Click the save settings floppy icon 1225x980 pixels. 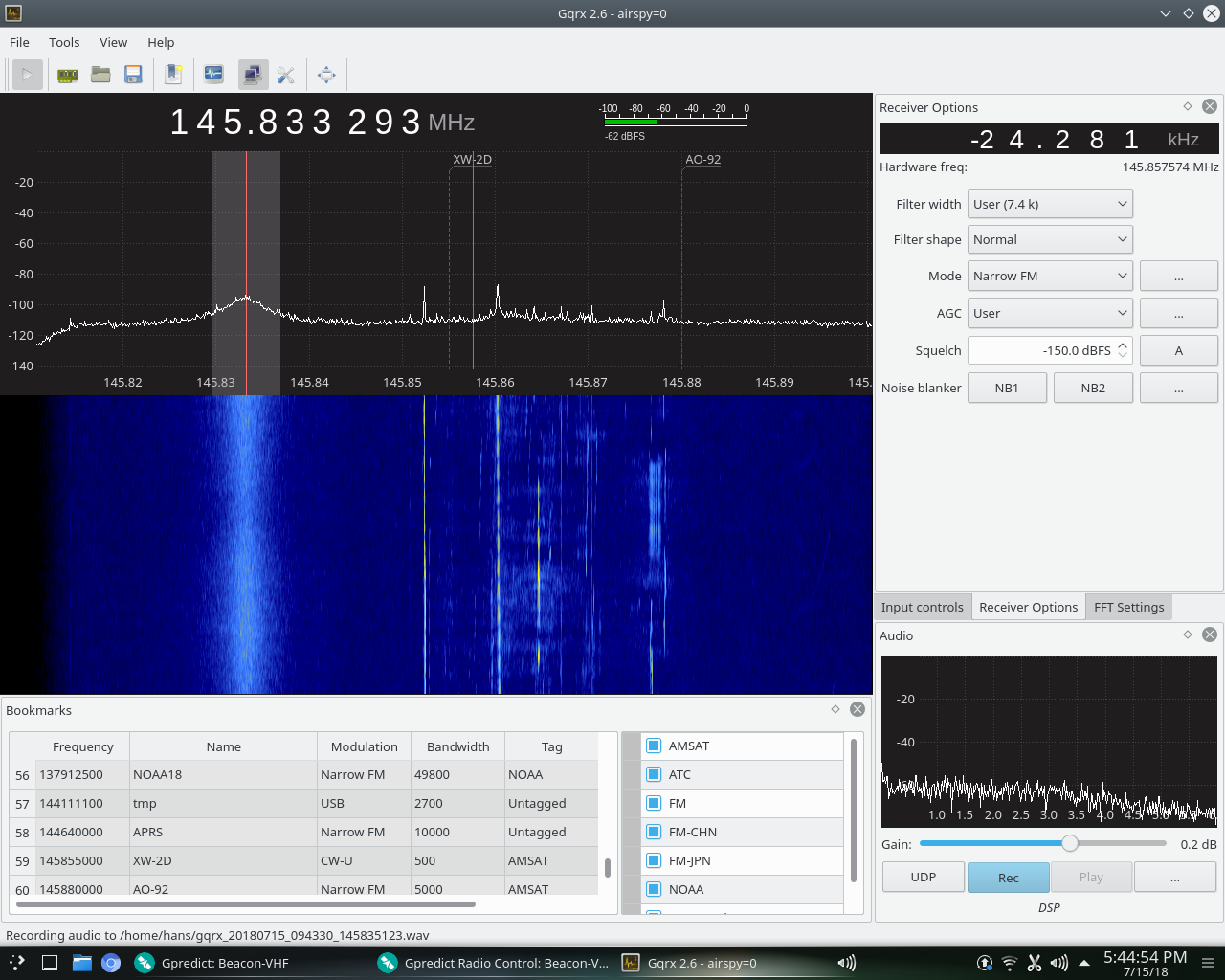point(133,75)
